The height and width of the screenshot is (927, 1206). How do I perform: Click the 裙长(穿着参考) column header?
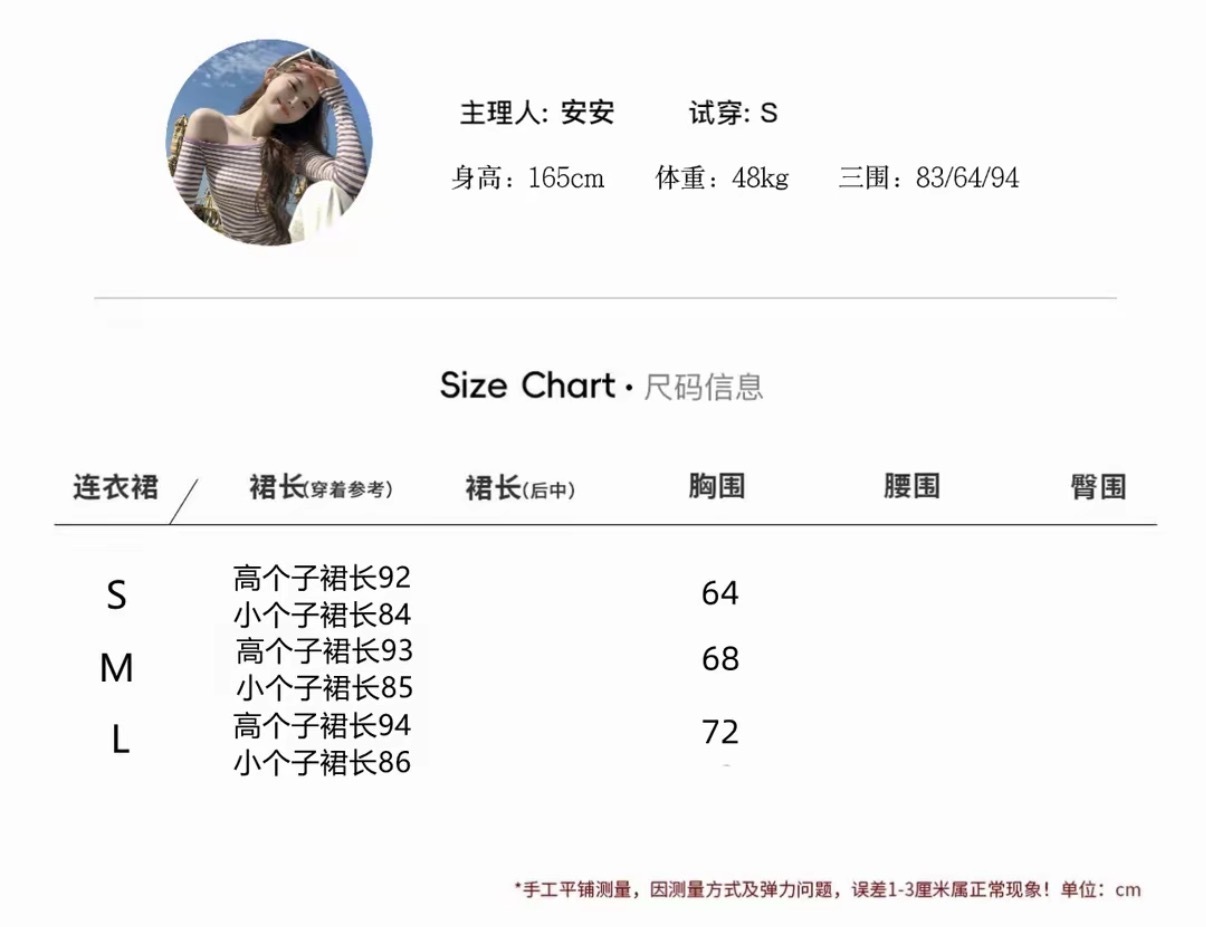(320, 488)
